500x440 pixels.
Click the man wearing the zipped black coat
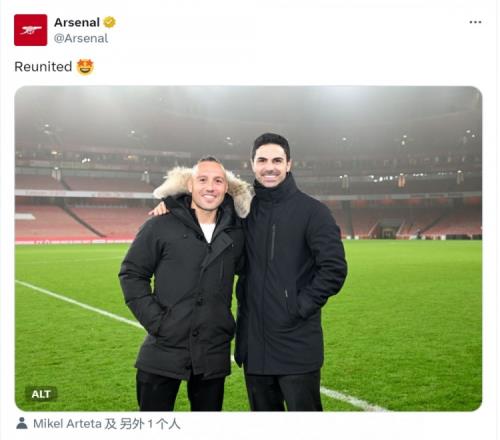tap(290, 270)
